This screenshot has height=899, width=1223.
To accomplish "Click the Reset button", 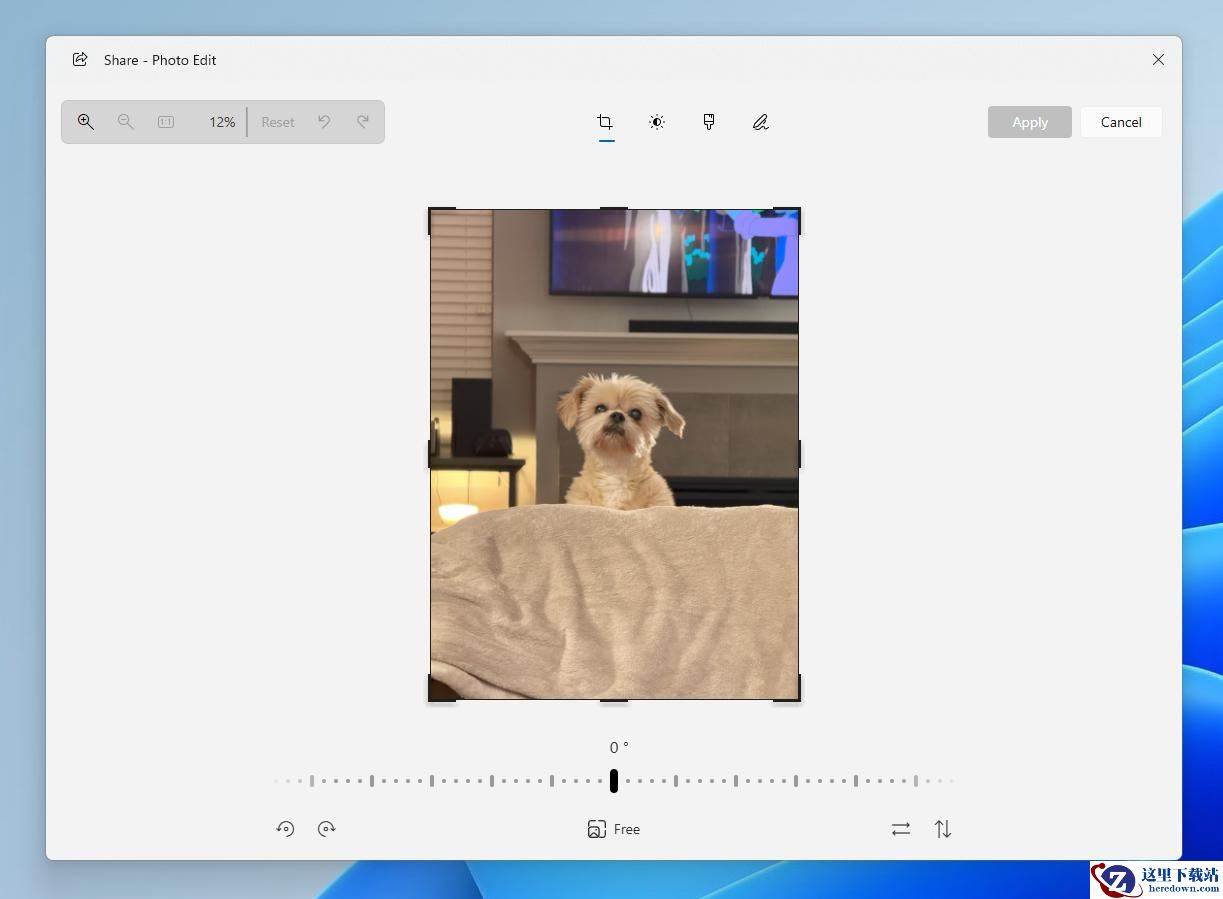I will 278,122.
